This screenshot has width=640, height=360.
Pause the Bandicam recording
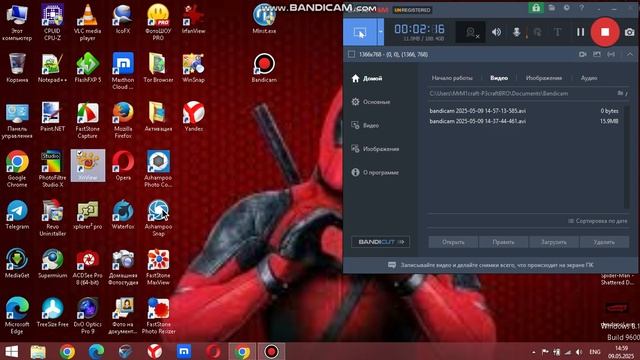pos(580,32)
